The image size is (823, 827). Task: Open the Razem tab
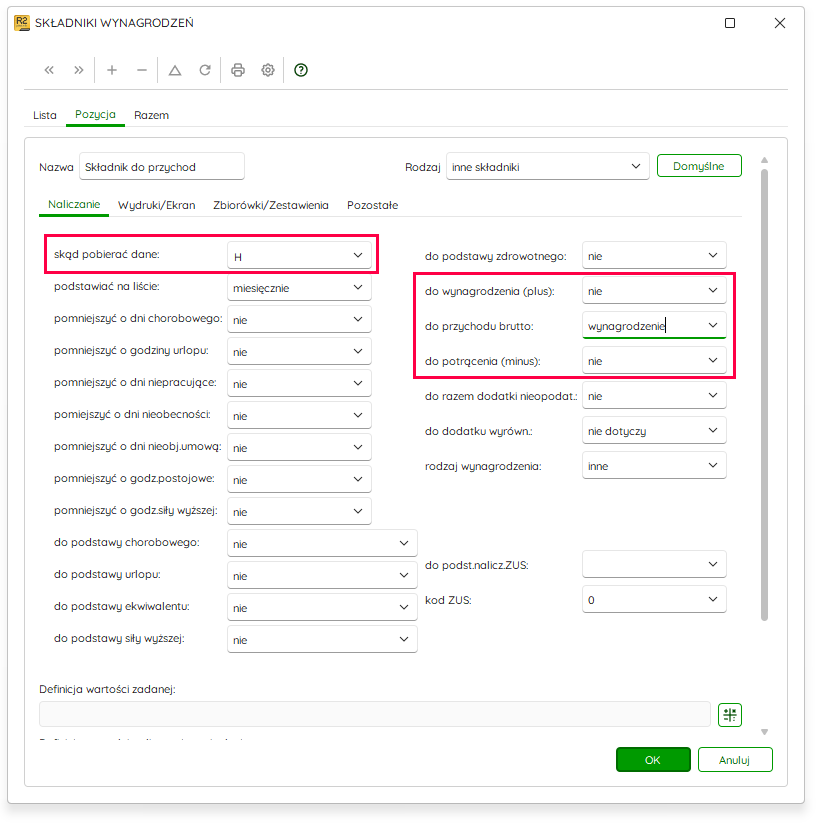[x=151, y=115]
